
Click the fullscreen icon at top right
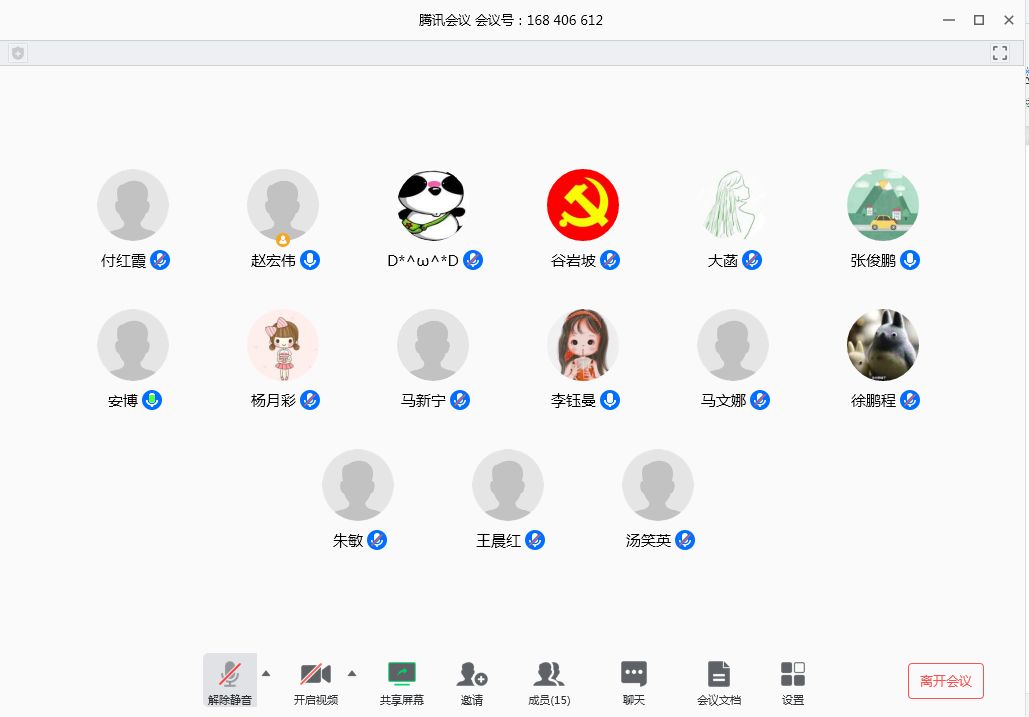pos(999,53)
